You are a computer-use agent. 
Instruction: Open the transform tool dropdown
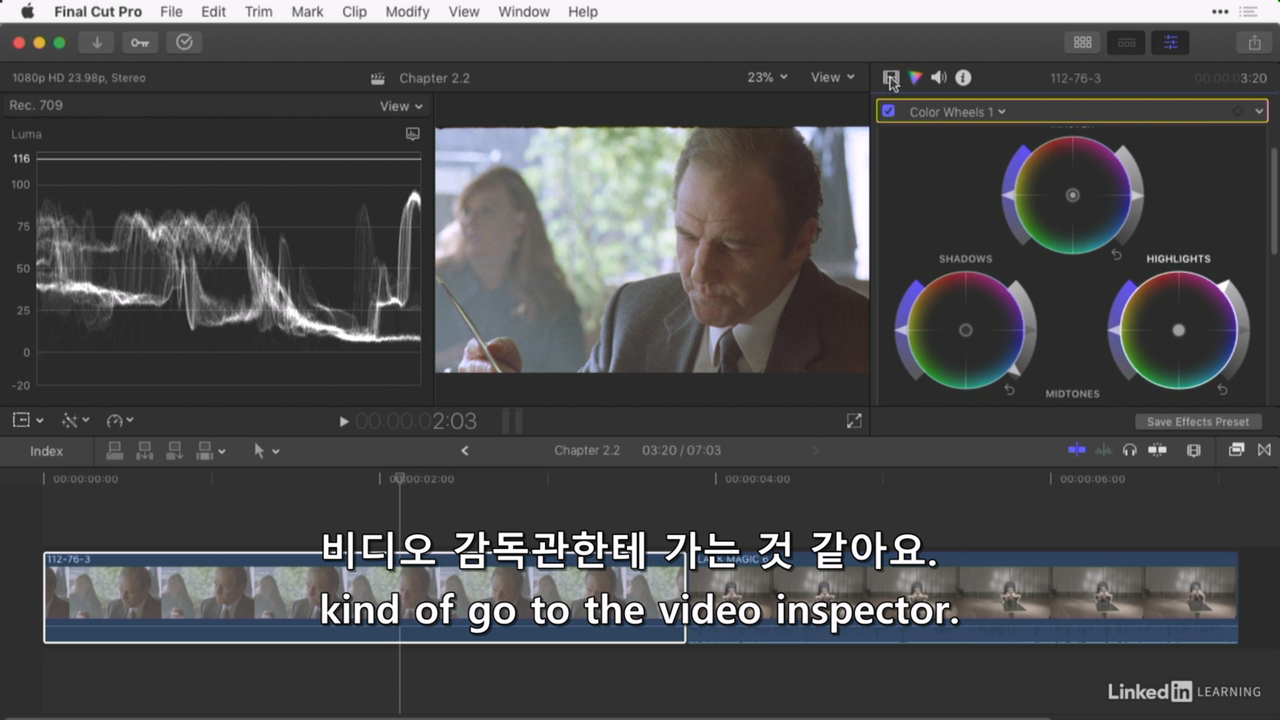(28, 421)
